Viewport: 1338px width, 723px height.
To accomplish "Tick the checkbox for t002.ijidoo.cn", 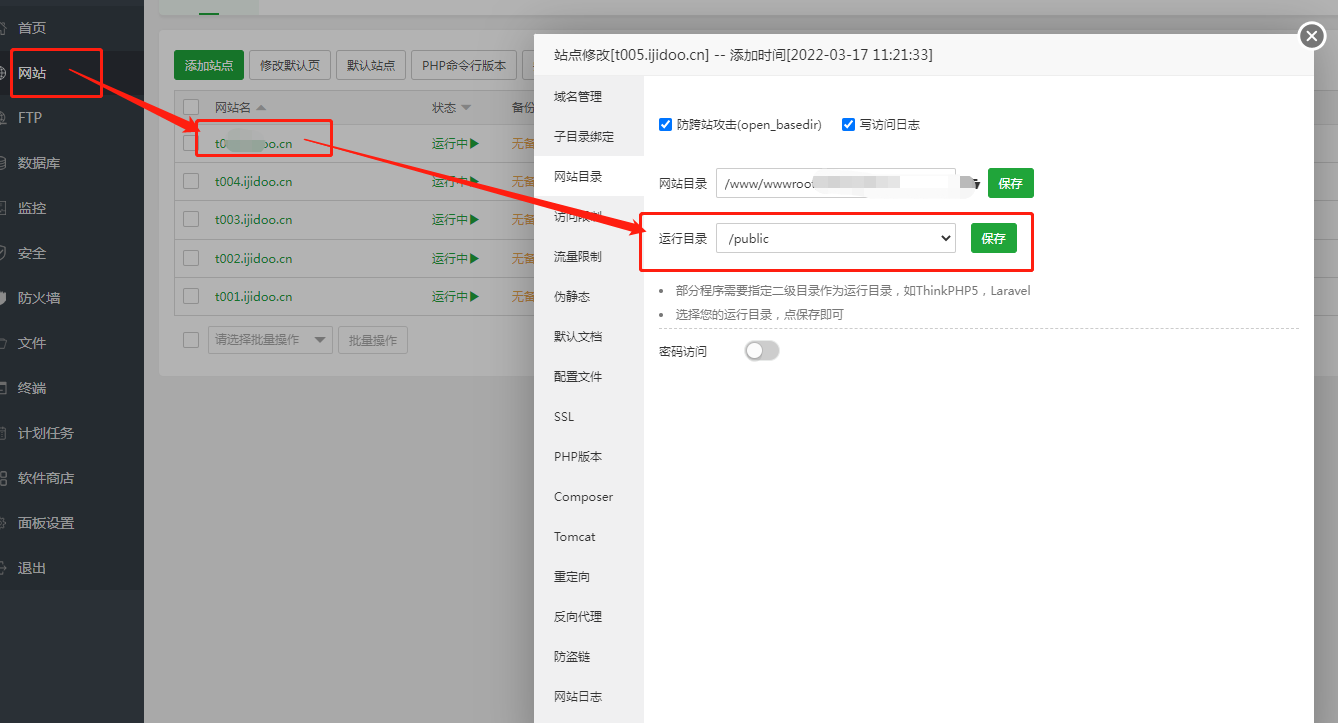I will tap(191, 258).
